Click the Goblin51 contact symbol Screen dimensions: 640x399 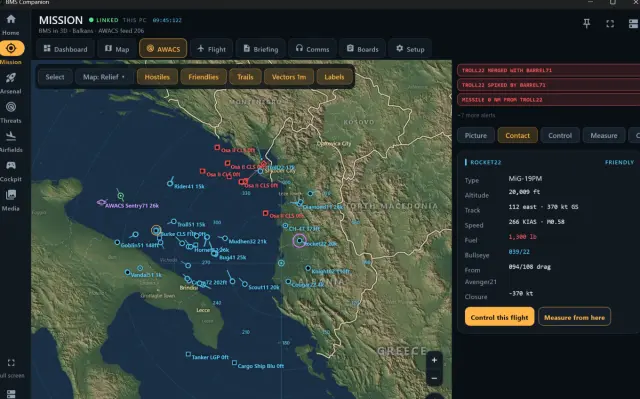(x=118, y=242)
